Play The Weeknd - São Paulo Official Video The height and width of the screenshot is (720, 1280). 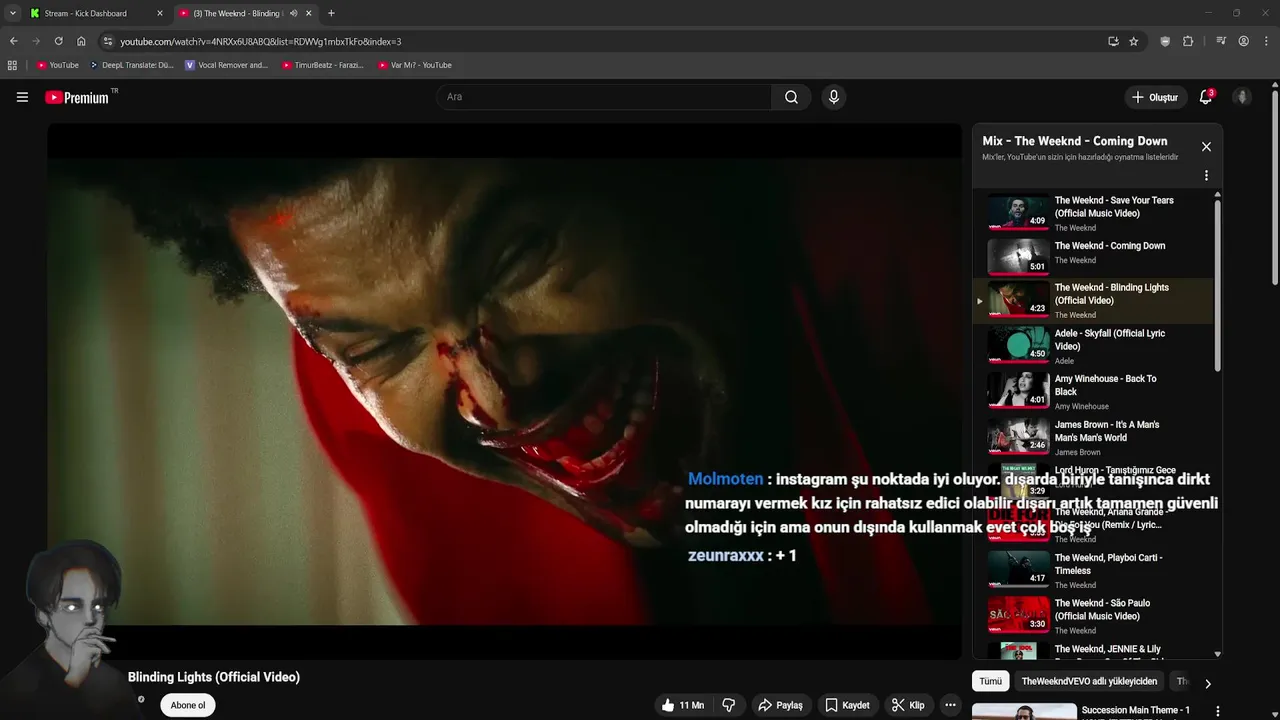pyautogui.click(x=1094, y=616)
